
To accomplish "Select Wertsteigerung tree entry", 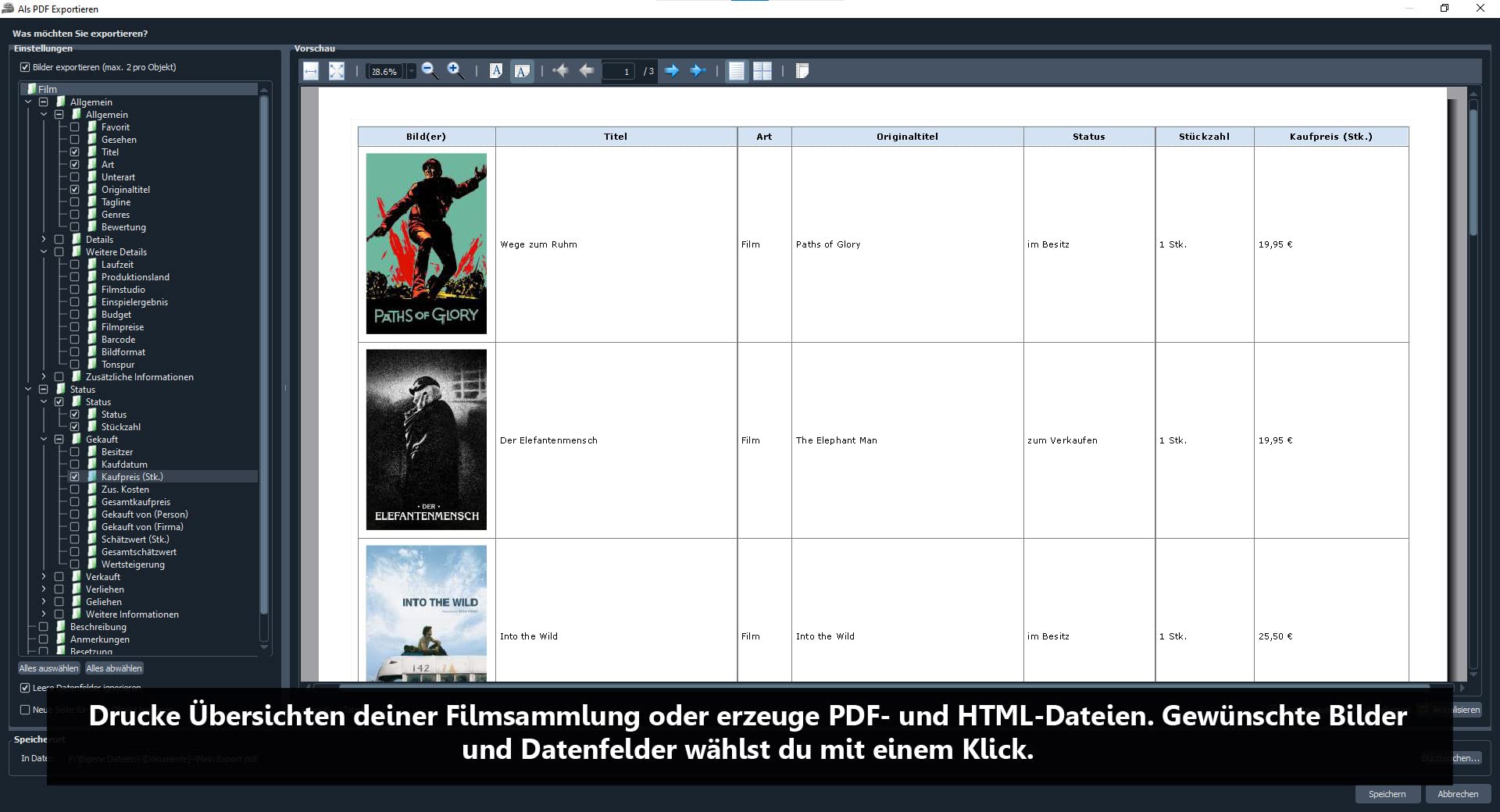I will (133, 564).
